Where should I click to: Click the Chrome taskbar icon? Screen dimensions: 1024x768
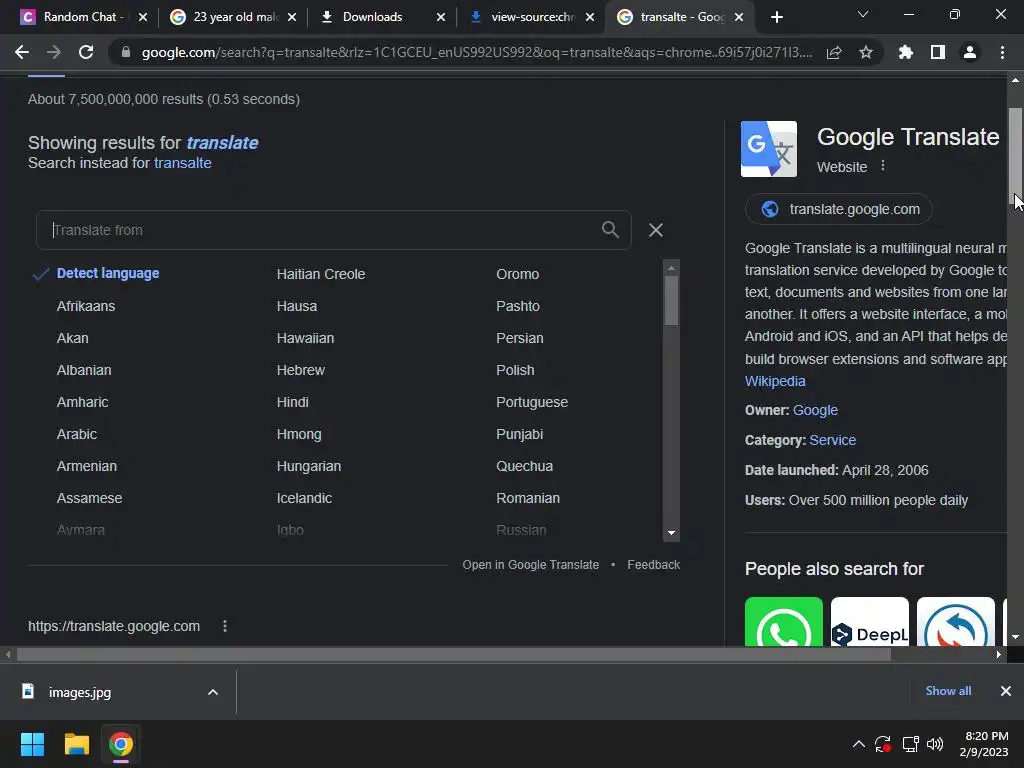point(121,744)
